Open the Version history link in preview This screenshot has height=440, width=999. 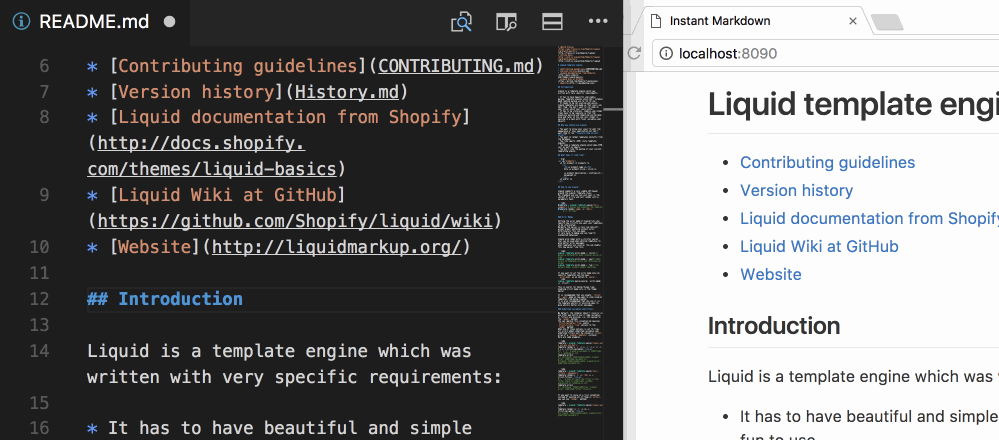point(796,190)
